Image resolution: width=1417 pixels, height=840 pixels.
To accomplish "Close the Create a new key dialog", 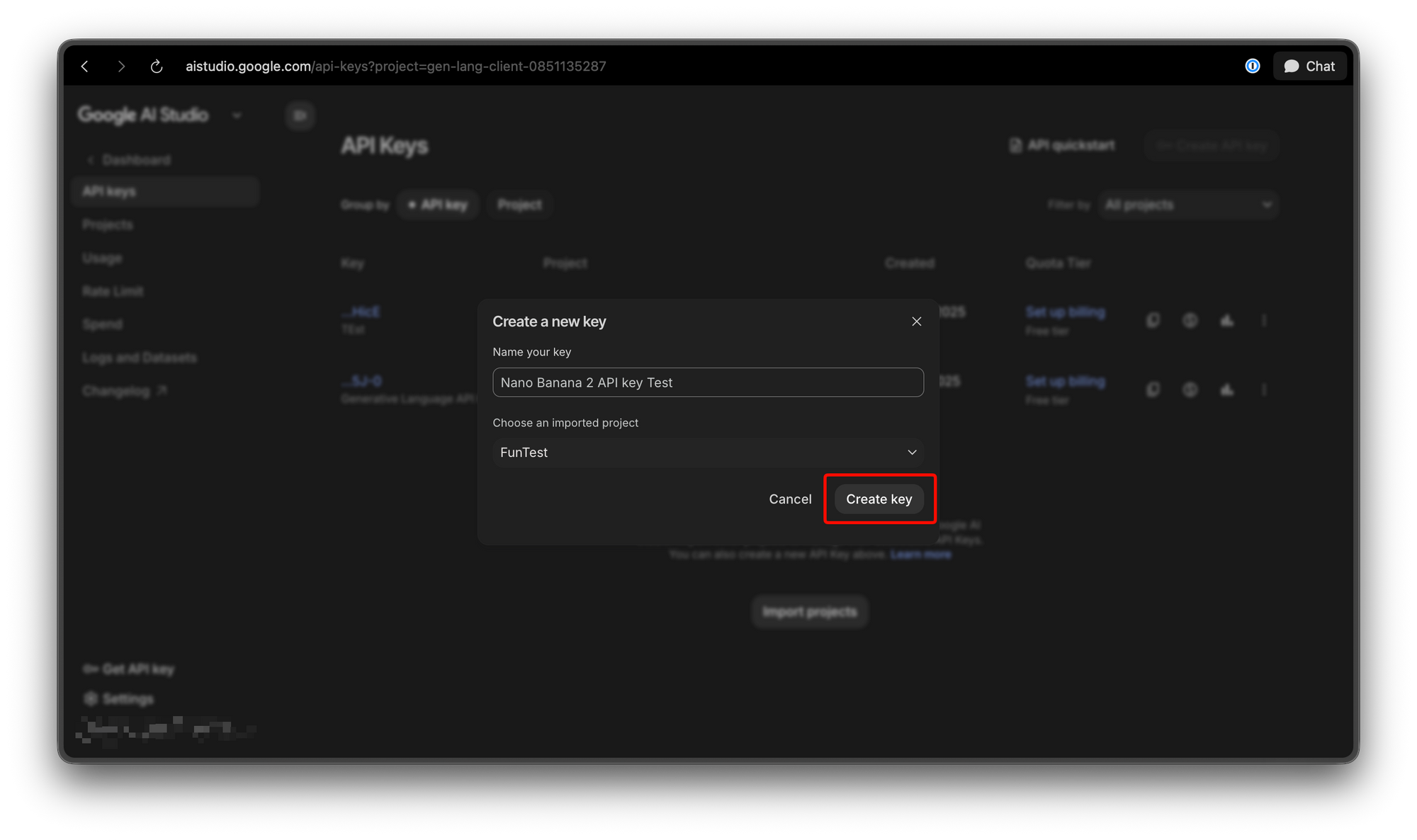I will (916, 322).
